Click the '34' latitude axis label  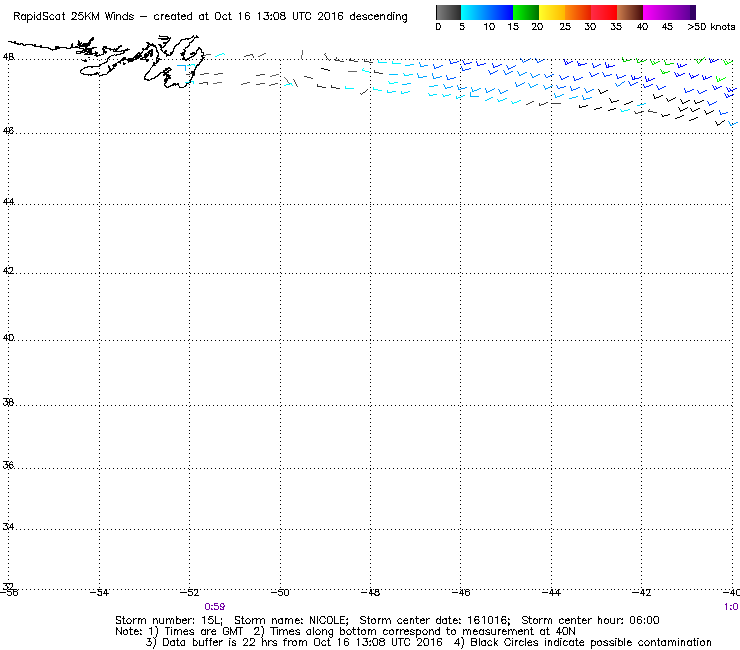coord(8,527)
